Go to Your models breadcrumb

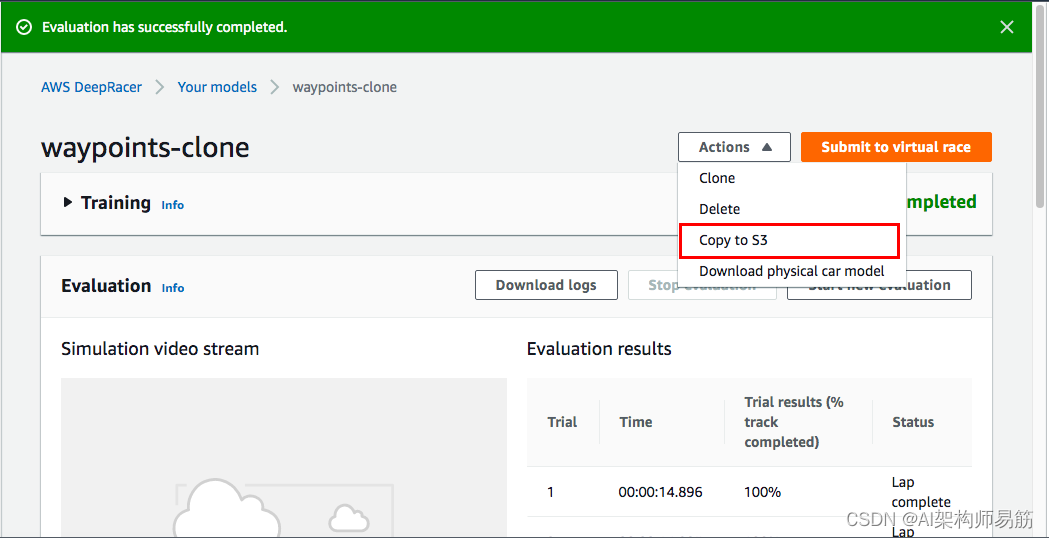click(x=217, y=87)
